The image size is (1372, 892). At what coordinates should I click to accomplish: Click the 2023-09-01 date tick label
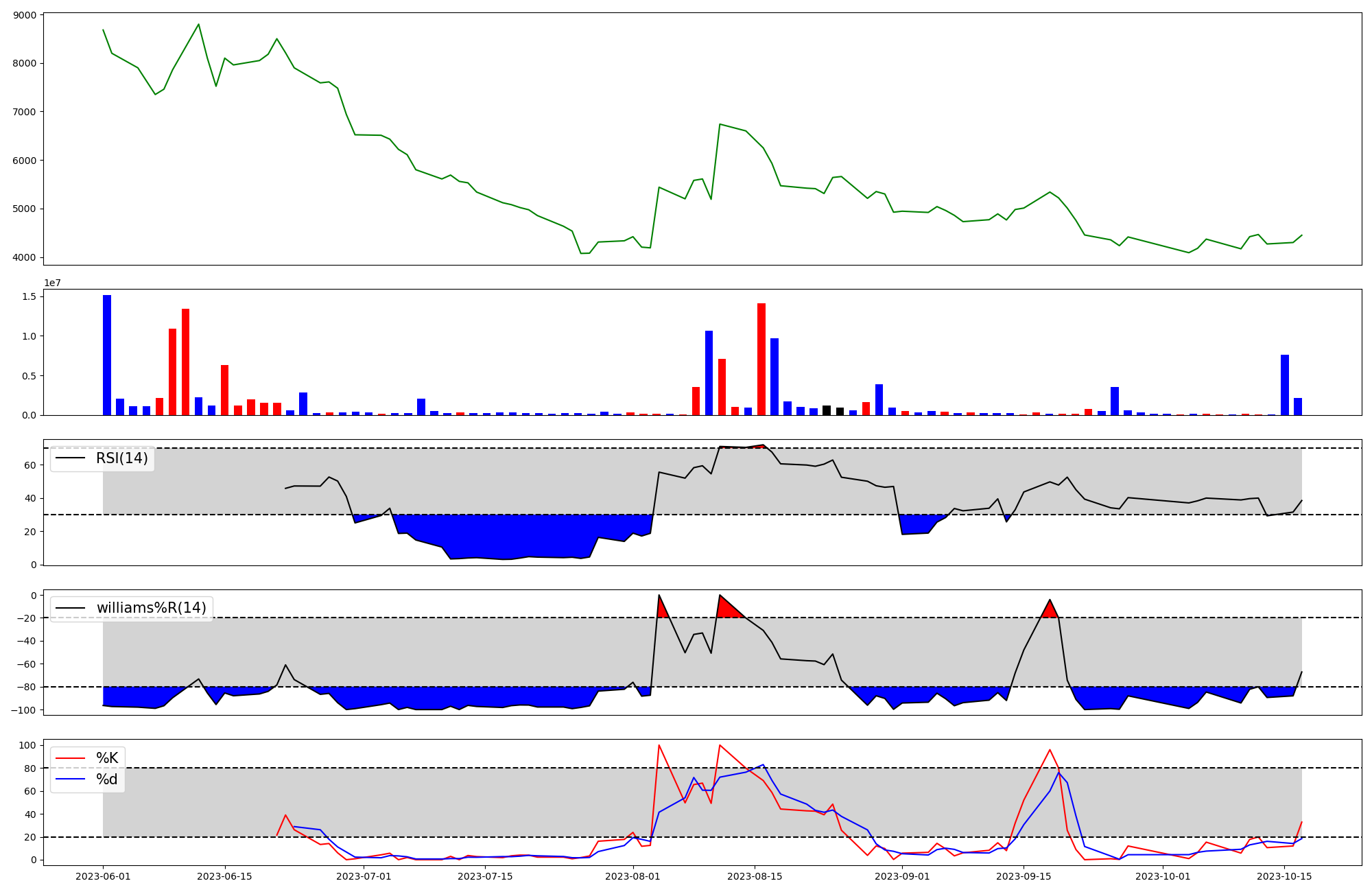(903, 876)
